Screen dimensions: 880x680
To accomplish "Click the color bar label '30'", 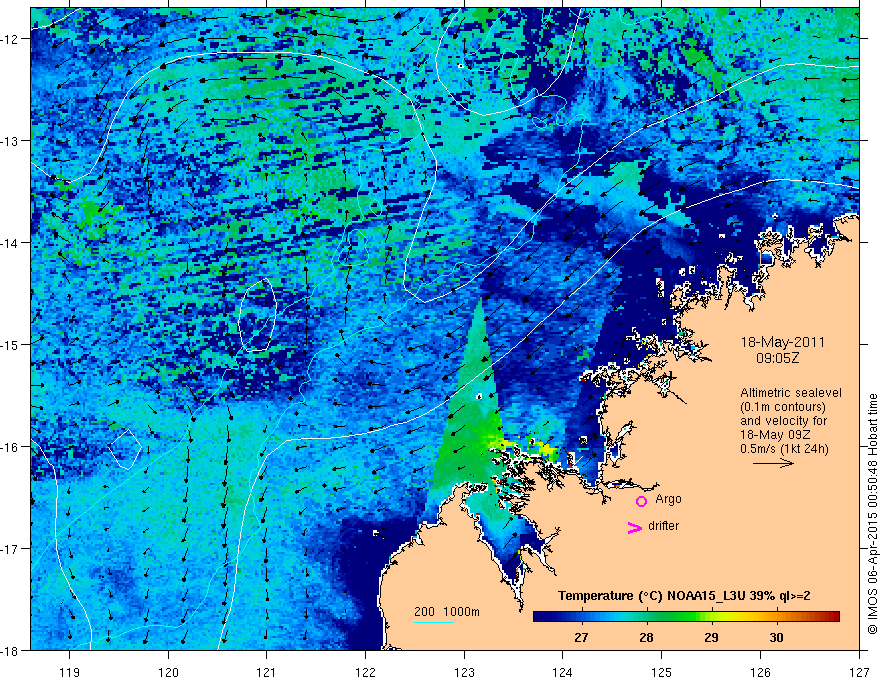I will (x=776, y=638).
